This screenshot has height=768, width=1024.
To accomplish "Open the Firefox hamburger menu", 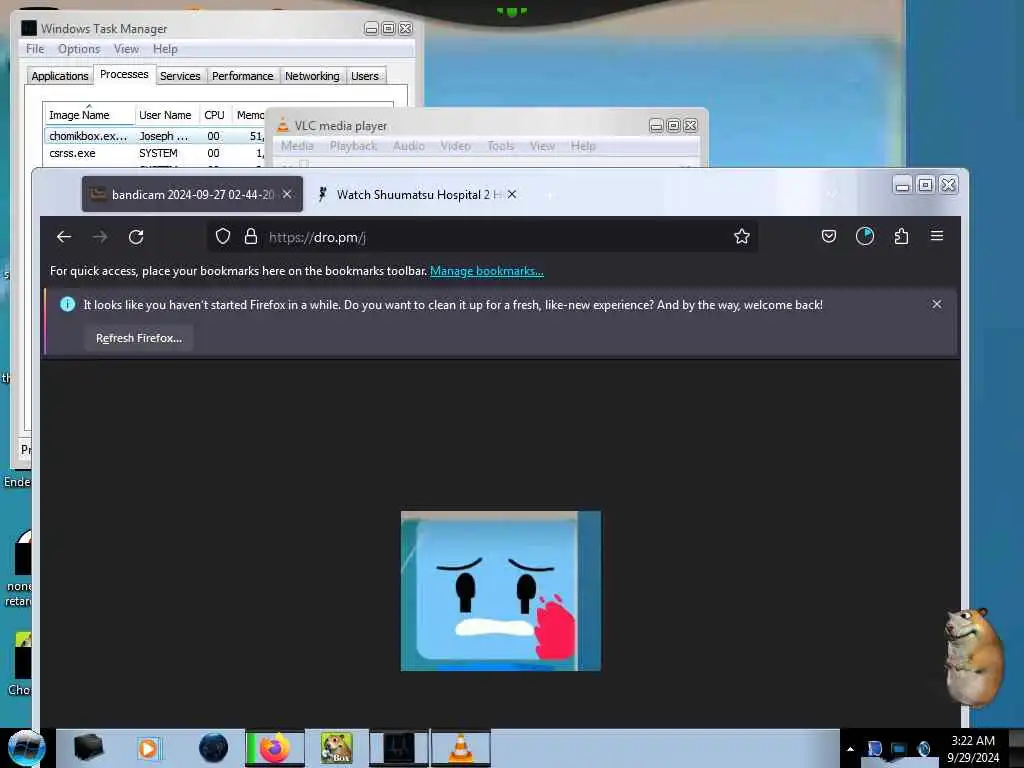I will 936,236.
